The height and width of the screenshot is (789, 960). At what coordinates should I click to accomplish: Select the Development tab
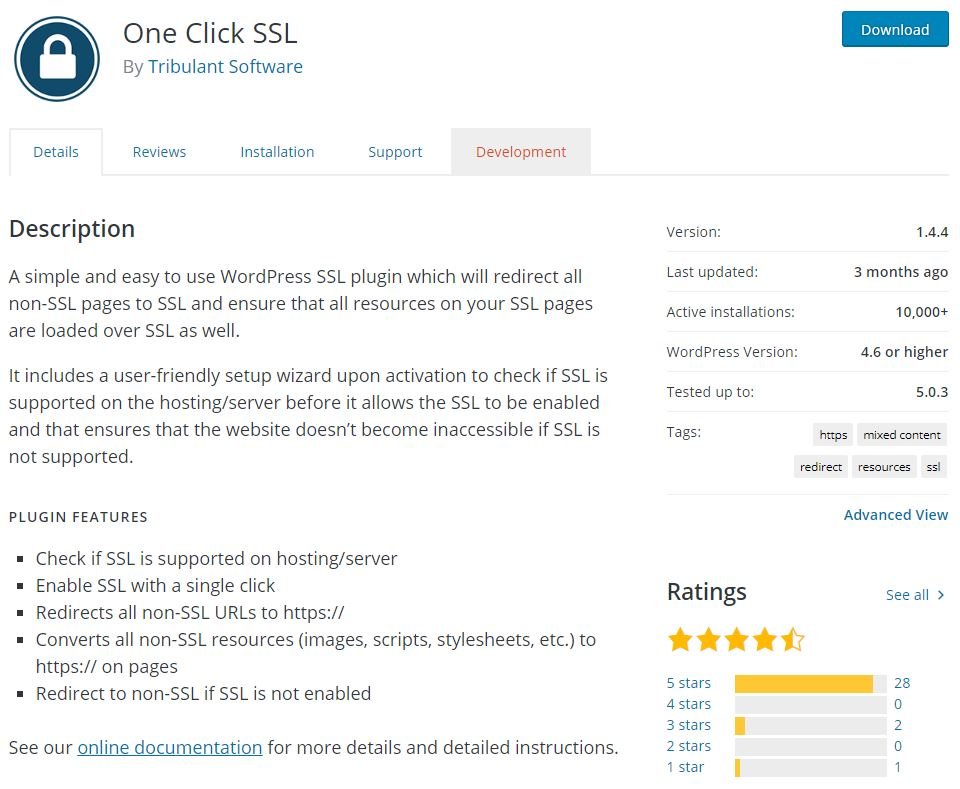(521, 152)
